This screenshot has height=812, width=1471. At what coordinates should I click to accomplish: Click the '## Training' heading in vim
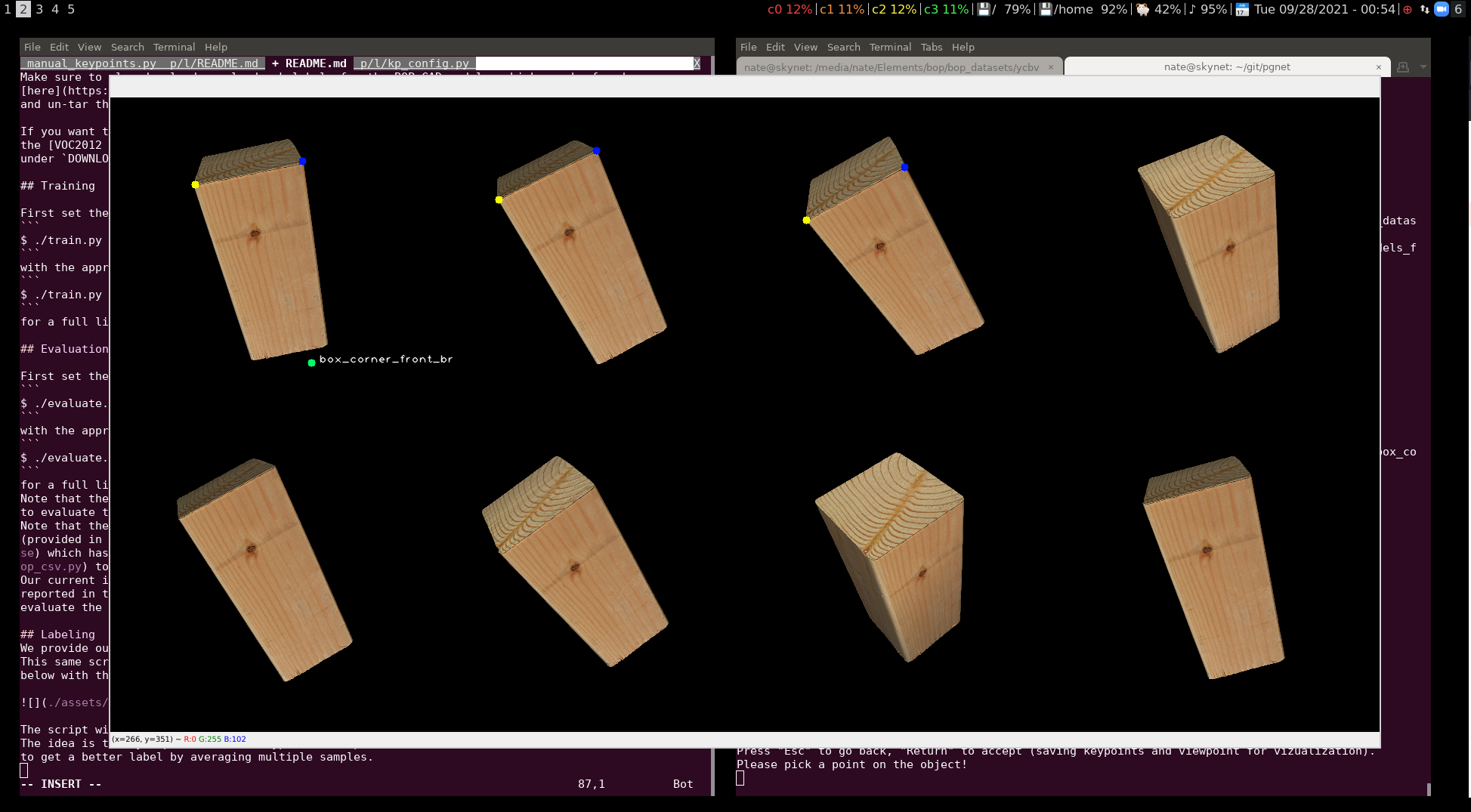click(x=58, y=186)
